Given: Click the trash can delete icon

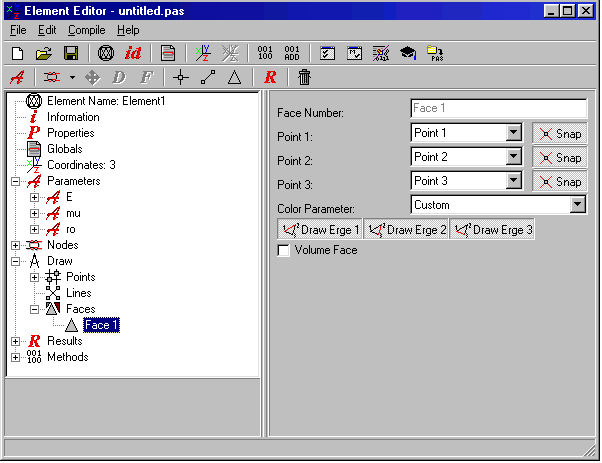Looking at the screenshot, I should [304, 77].
